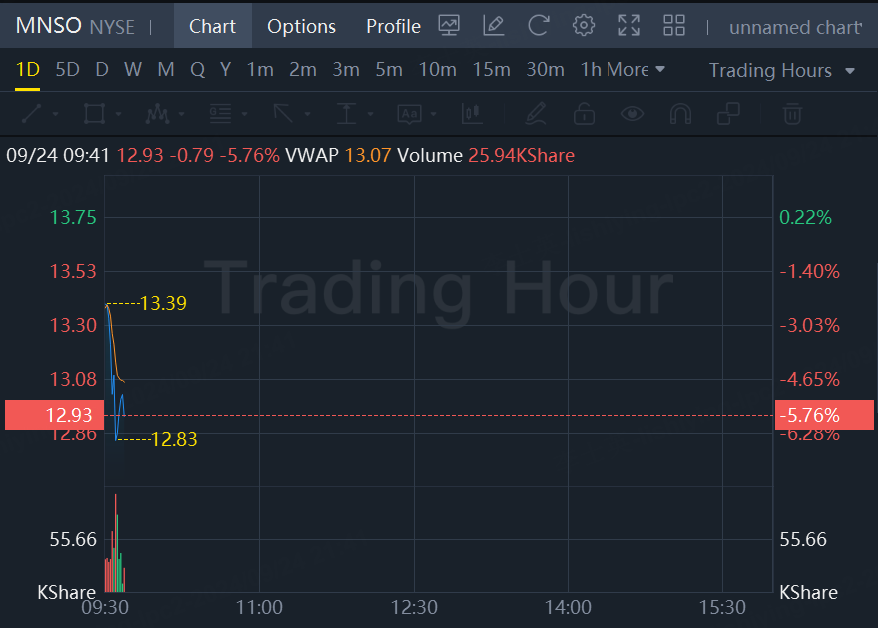Open the chart monitor icon next to Profile

[x=449, y=26]
